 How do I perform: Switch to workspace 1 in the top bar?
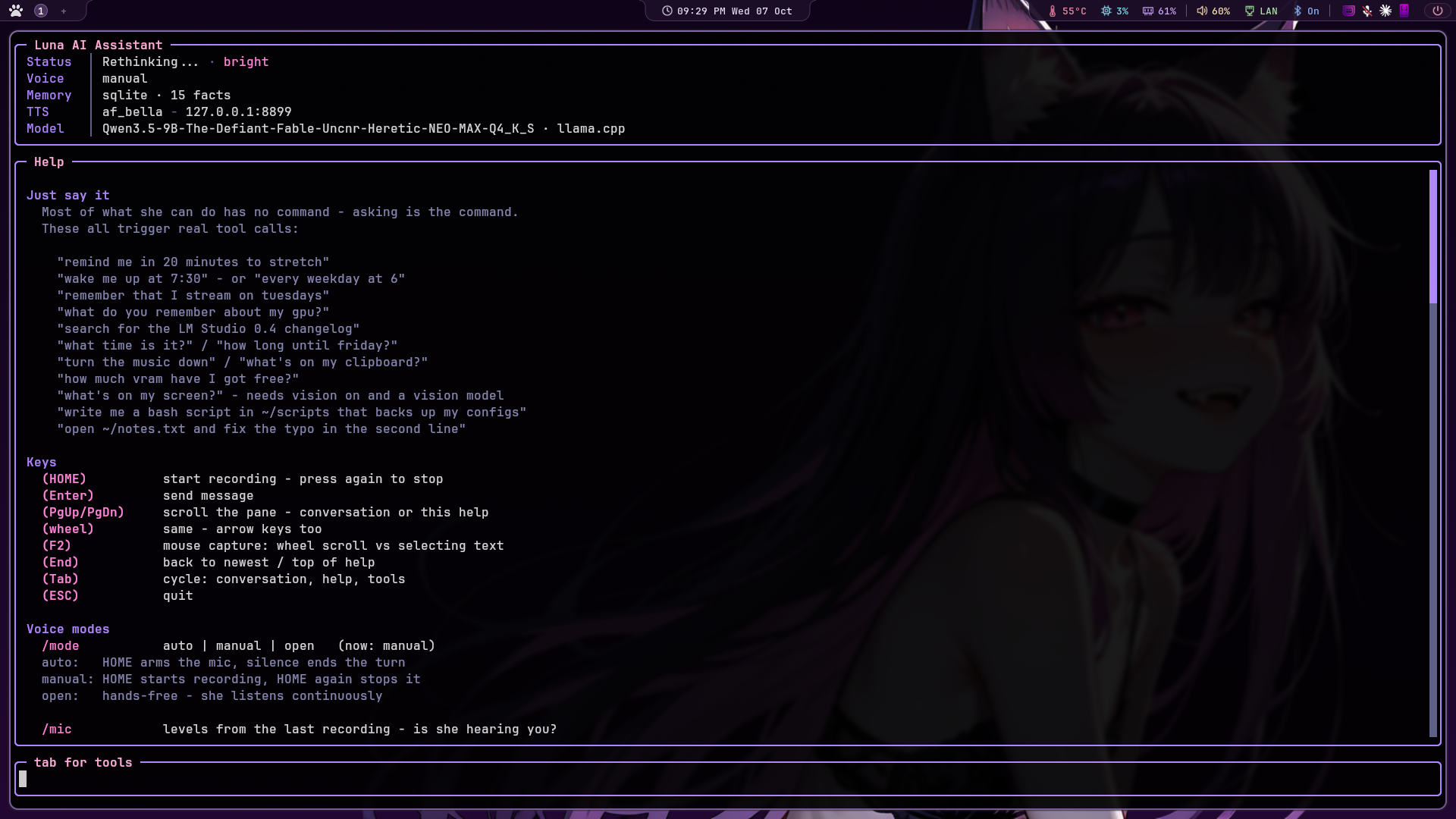[x=41, y=11]
